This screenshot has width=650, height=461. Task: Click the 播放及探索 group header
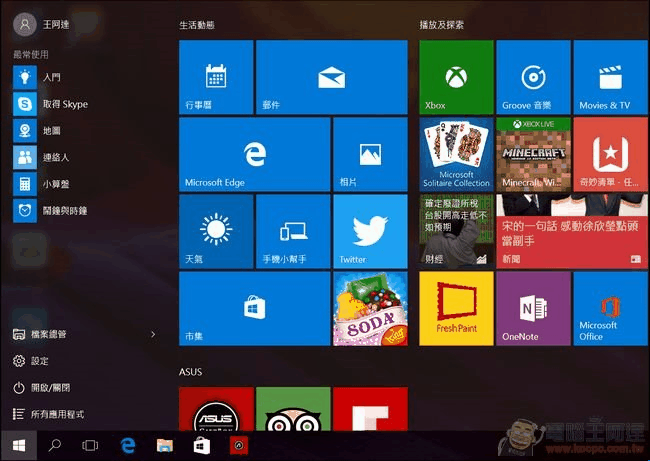[441, 25]
